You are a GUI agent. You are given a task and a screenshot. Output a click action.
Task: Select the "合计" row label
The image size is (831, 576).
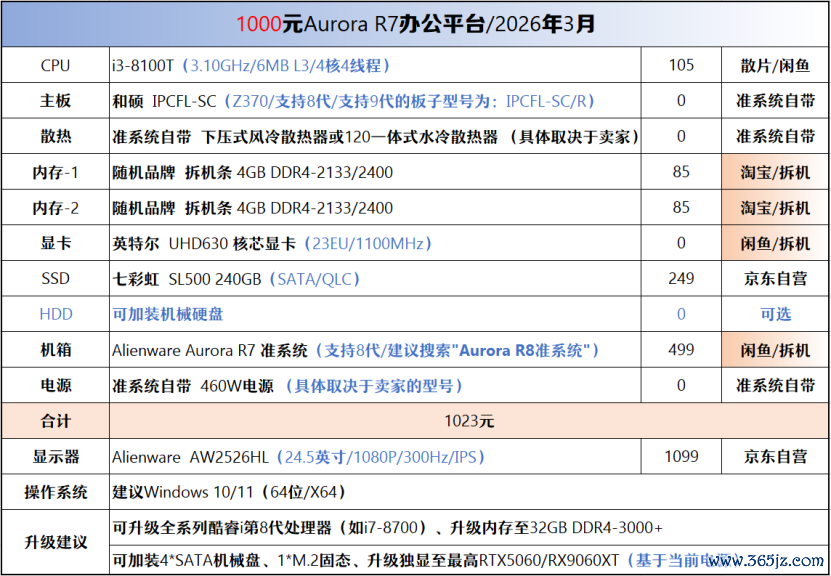(x=55, y=421)
